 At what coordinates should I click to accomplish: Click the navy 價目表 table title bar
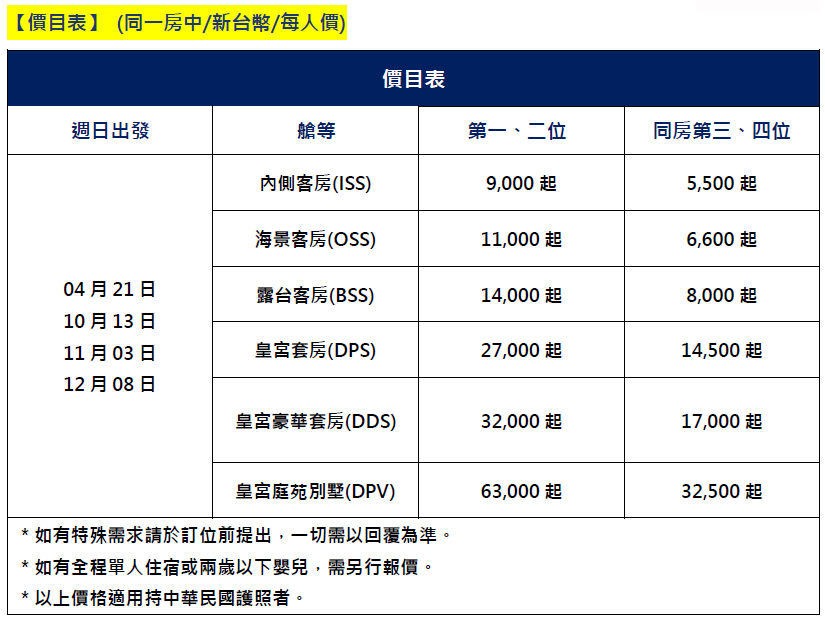click(413, 79)
